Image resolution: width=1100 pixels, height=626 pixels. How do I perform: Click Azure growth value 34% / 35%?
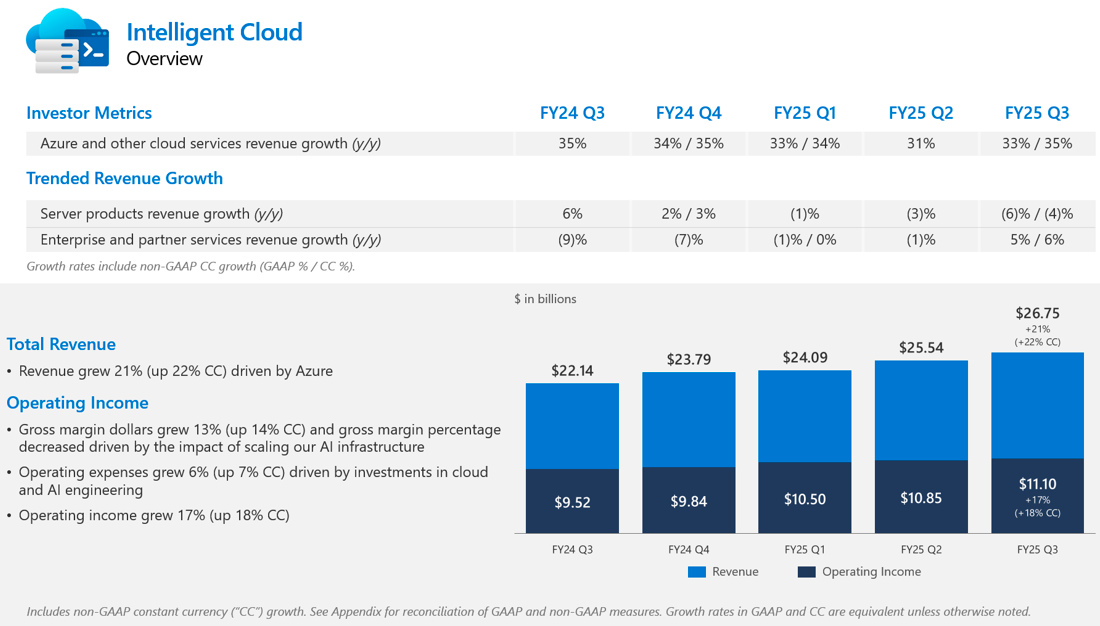point(688,144)
